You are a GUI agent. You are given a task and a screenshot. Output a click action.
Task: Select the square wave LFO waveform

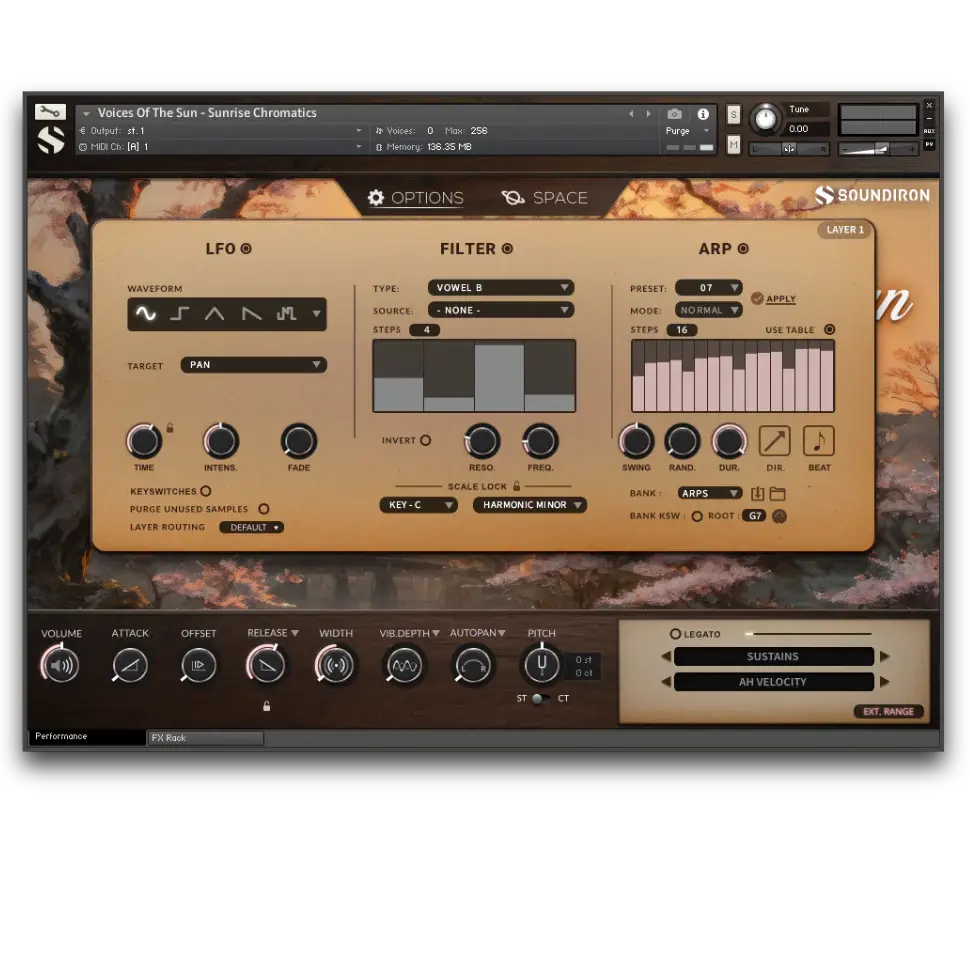(182, 313)
